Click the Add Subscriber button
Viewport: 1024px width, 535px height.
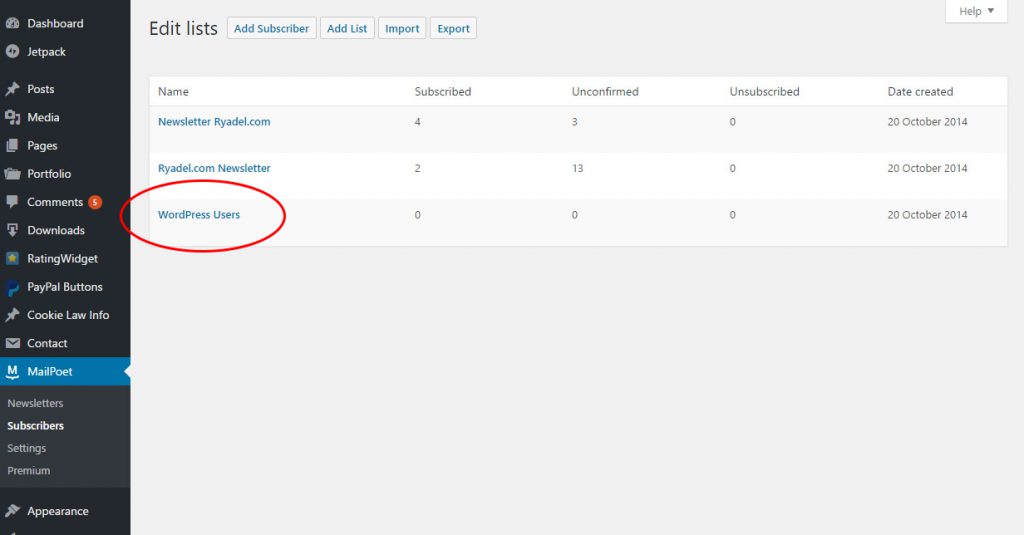coord(272,28)
